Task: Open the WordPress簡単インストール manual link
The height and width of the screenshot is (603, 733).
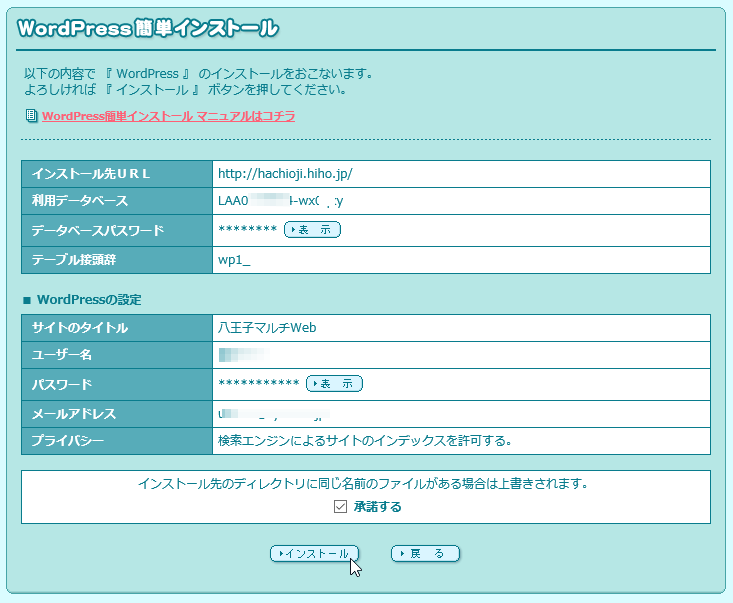Action: 168,116
